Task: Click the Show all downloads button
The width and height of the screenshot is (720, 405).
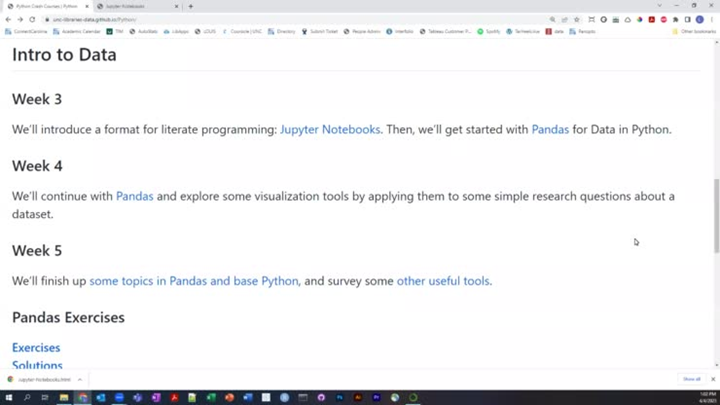Action: tap(691, 379)
